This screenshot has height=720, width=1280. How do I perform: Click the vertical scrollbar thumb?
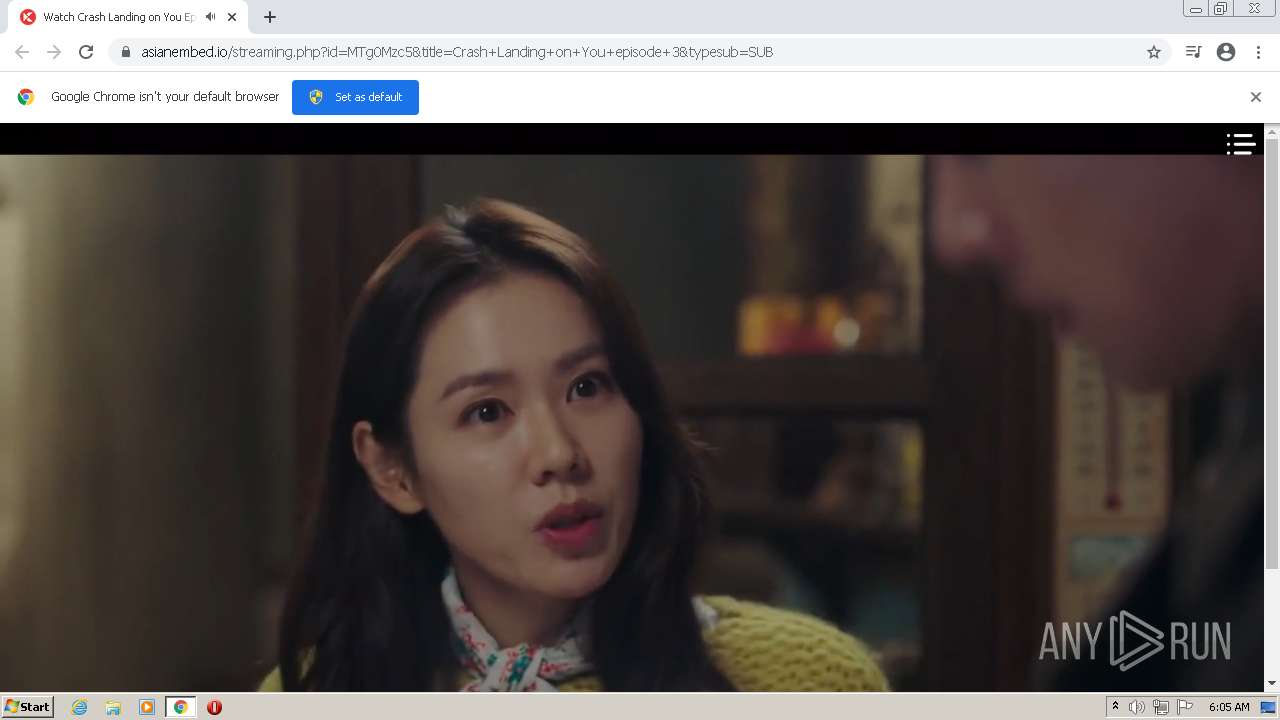1272,353
